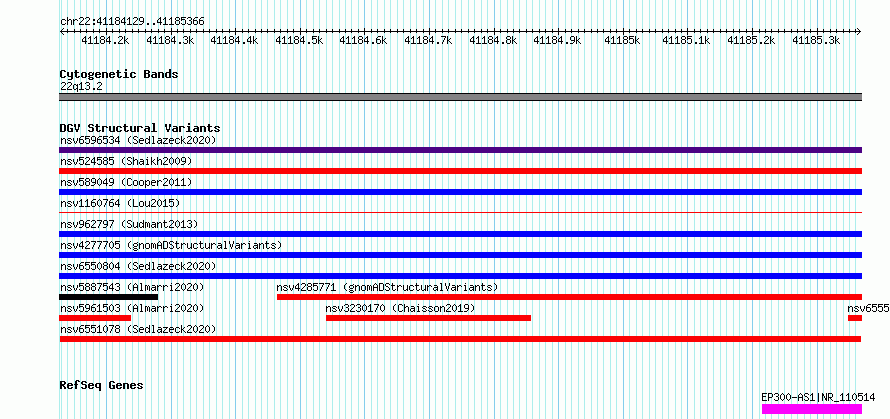Screen dimensions: 890x419
Task: Click the nsv589049 (Cooper2011) label
Action: point(126,182)
